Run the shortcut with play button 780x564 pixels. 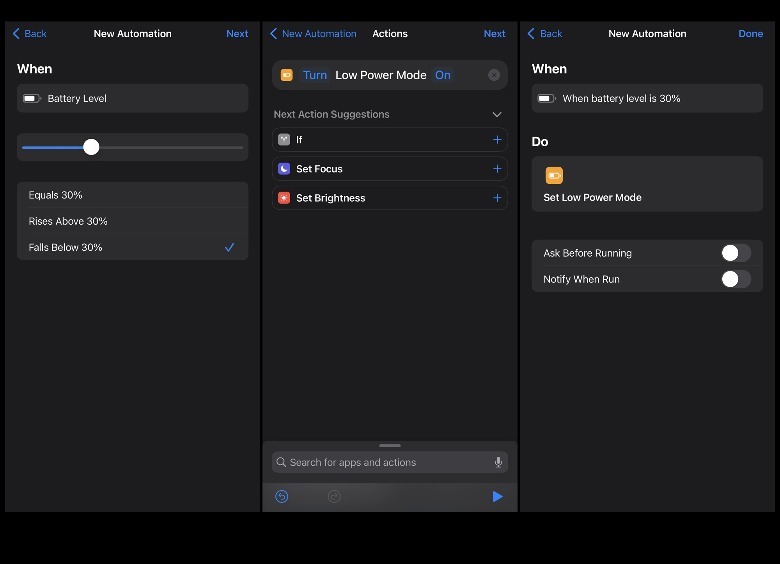pos(497,496)
